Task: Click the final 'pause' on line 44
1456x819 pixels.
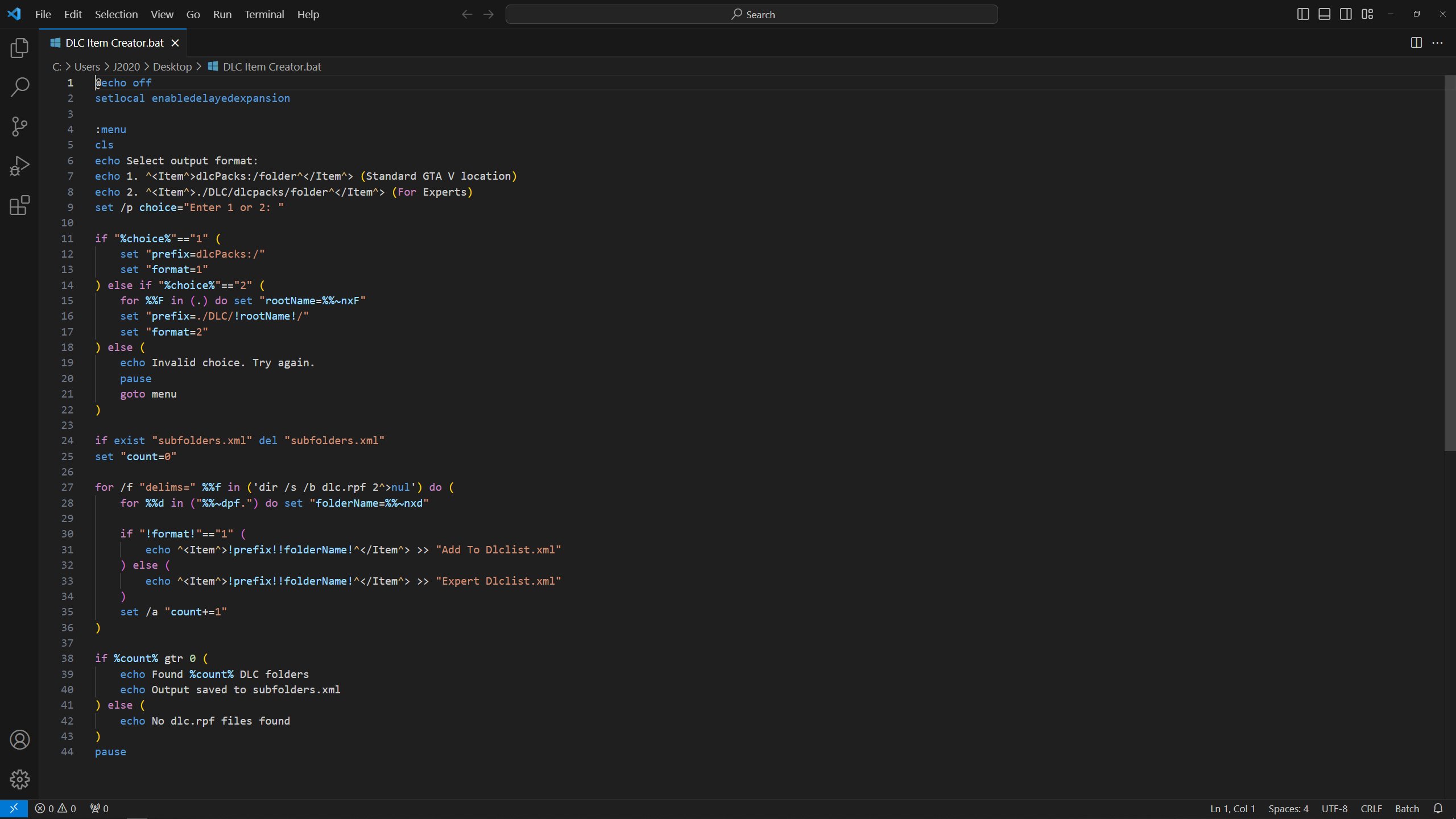Action: [x=110, y=751]
